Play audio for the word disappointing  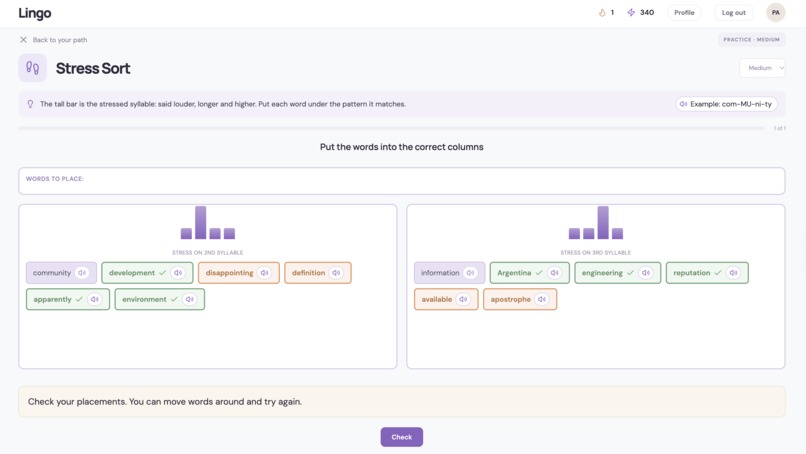pyautogui.click(x=264, y=273)
